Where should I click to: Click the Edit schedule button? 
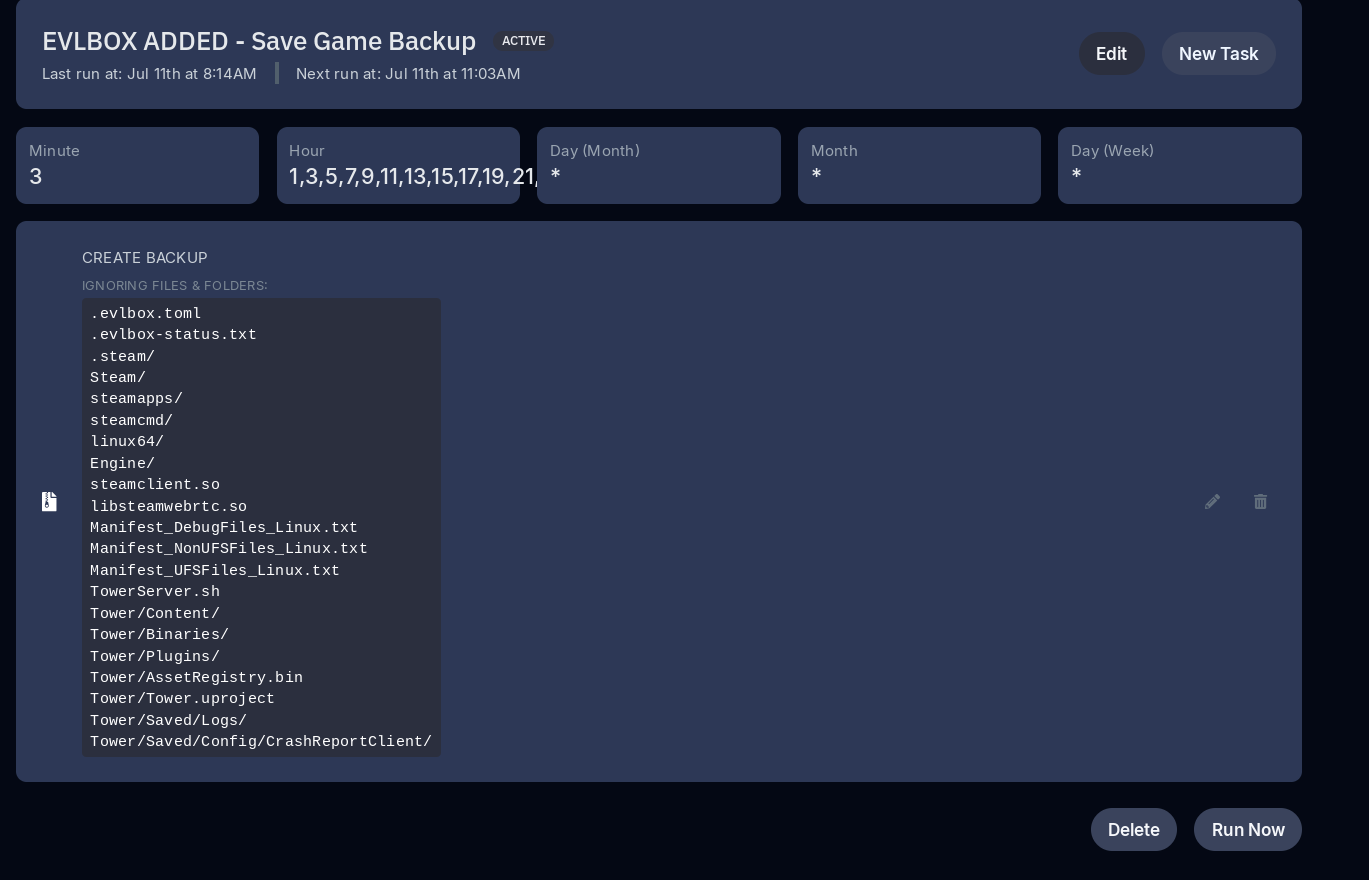click(x=1111, y=54)
